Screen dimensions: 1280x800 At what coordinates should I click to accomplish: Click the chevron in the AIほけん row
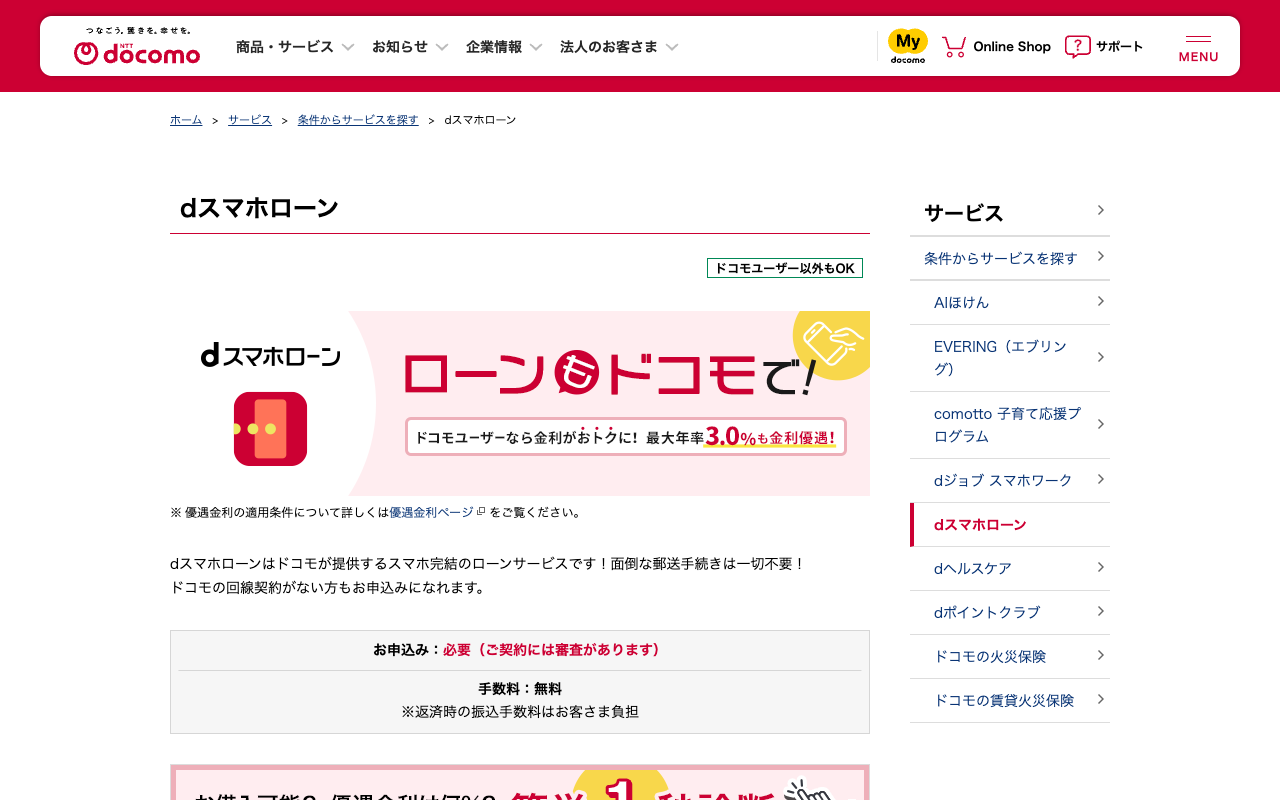click(1100, 301)
